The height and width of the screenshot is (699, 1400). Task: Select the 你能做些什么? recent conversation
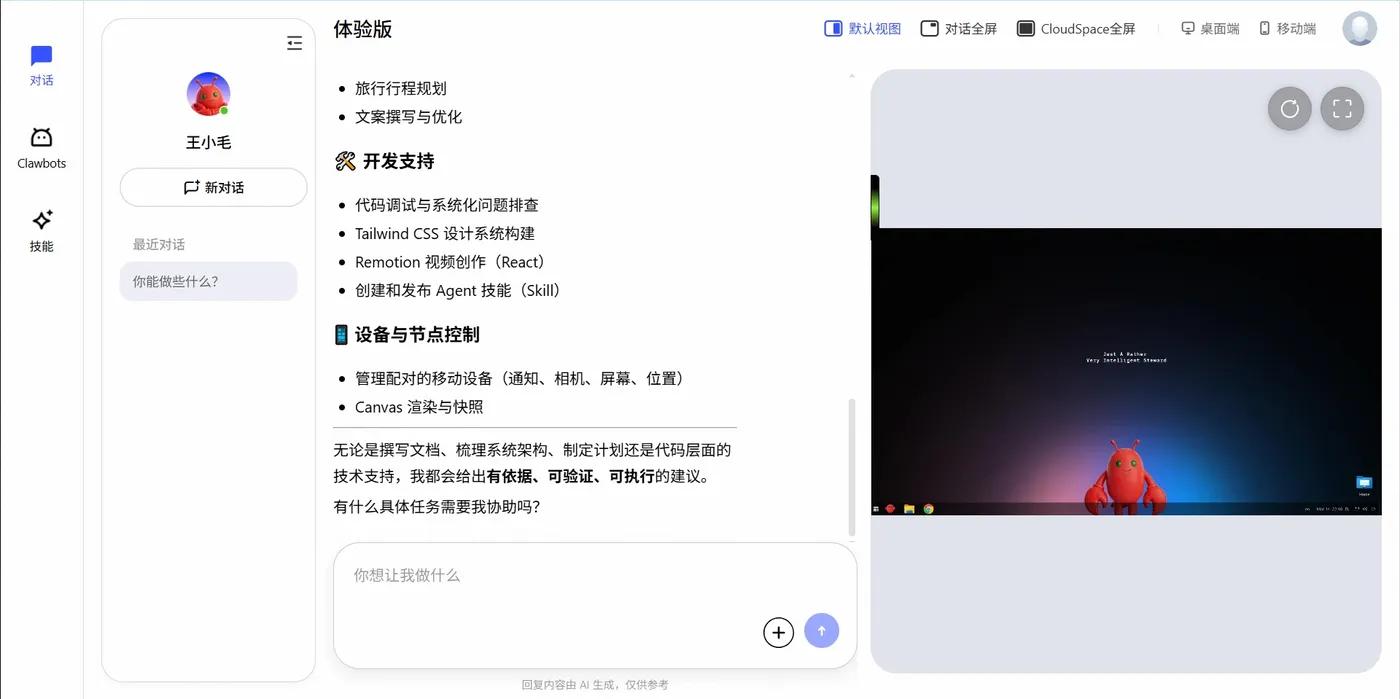pyautogui.click(x=208, y=281)
